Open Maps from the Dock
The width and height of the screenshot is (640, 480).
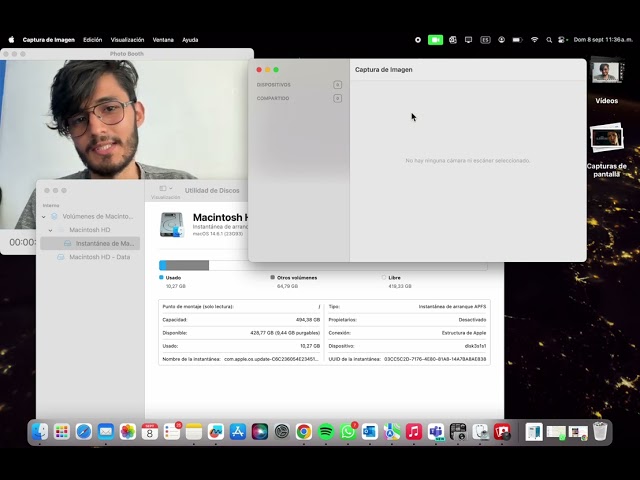click(392, 432)
